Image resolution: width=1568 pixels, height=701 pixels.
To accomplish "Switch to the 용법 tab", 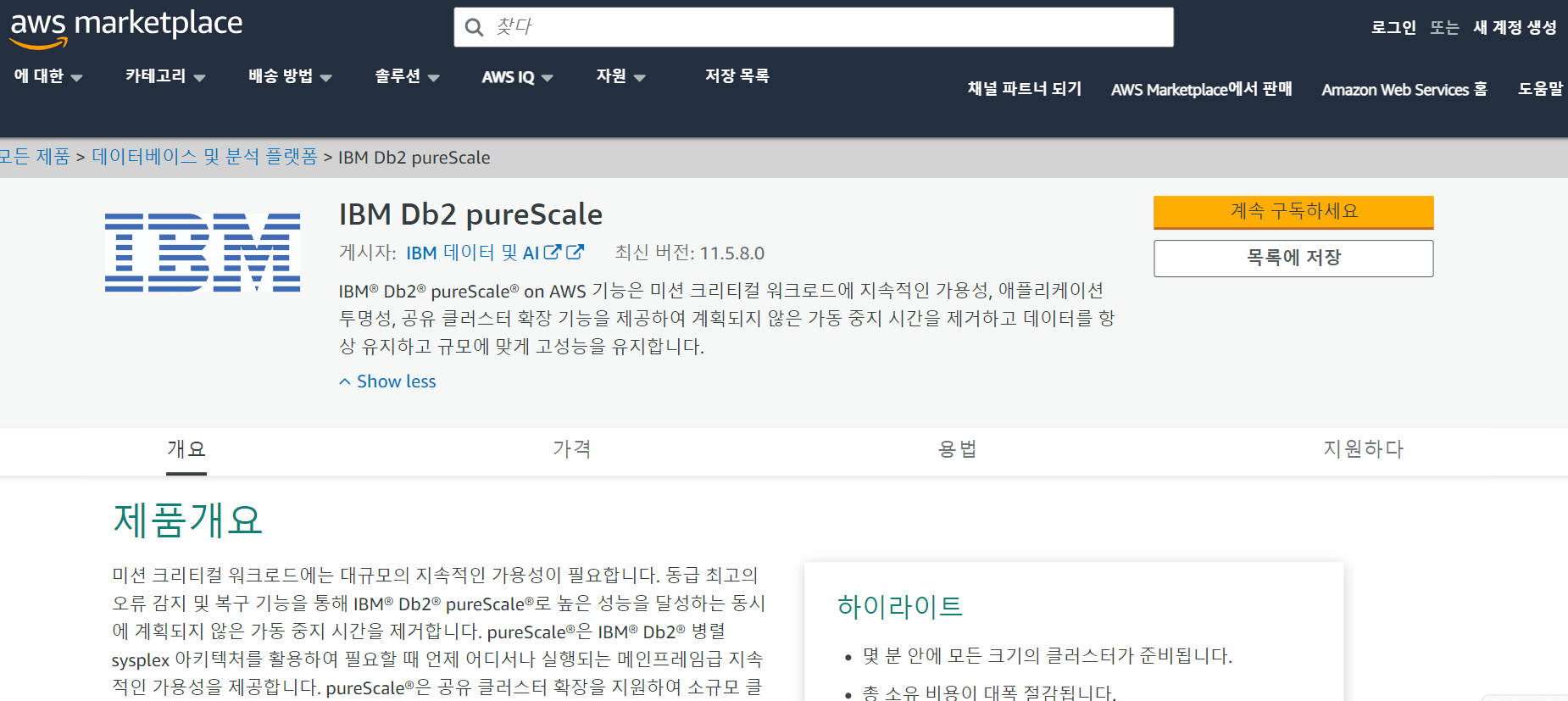I will (958, 449).
